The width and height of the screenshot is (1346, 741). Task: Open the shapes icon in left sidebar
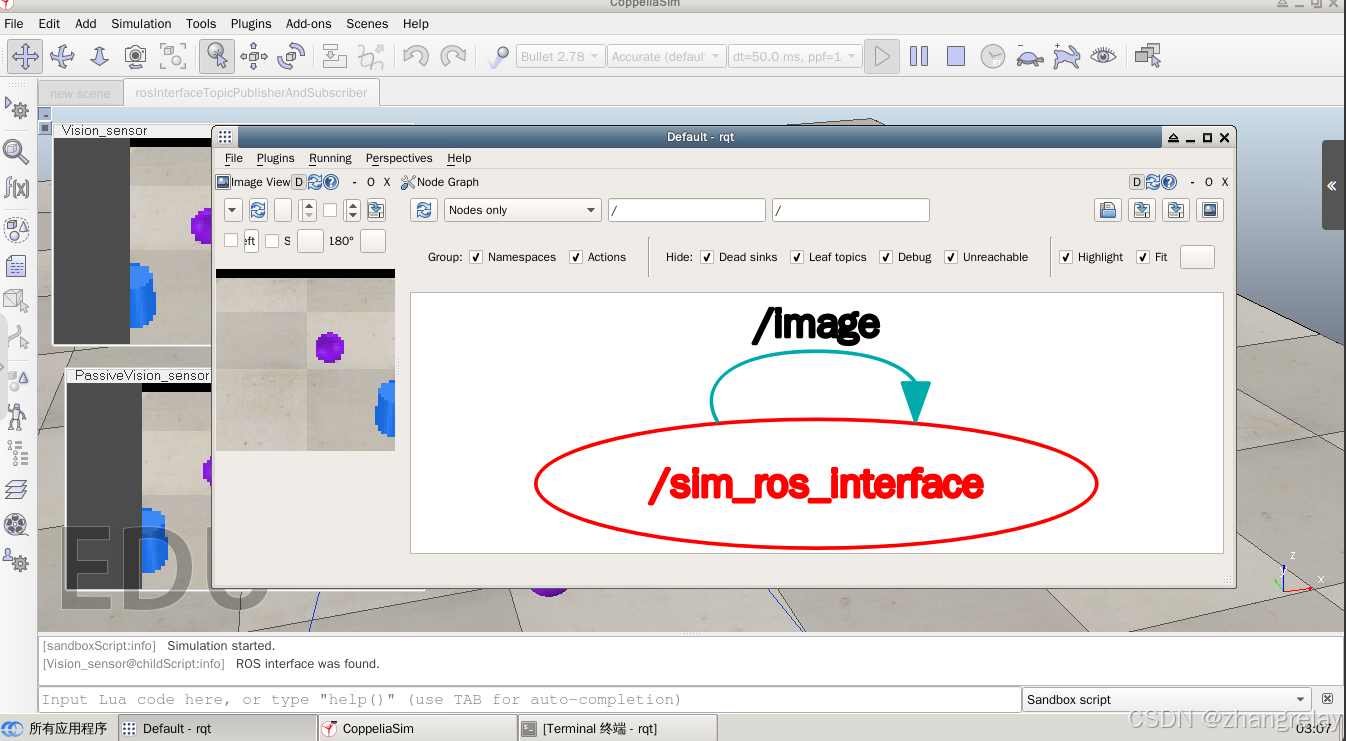[16, 230]
